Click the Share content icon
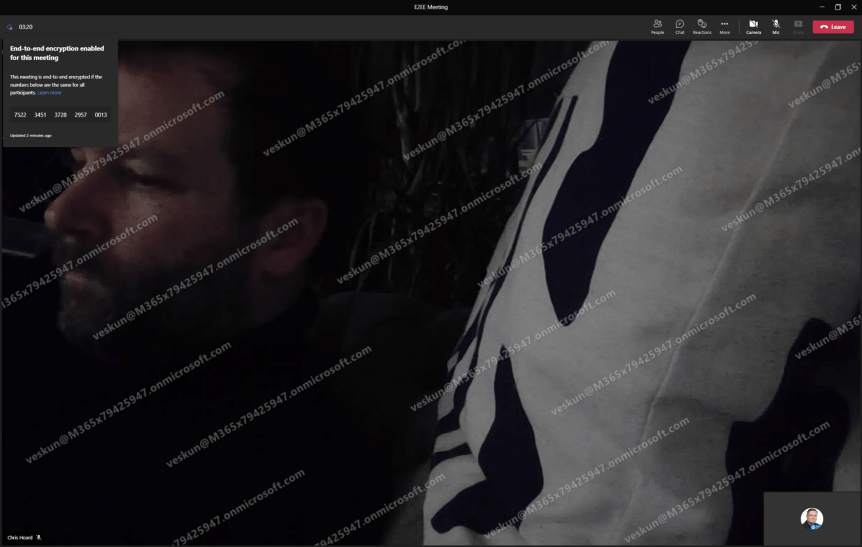The image size is (862, 547). (x=798, y=26)
